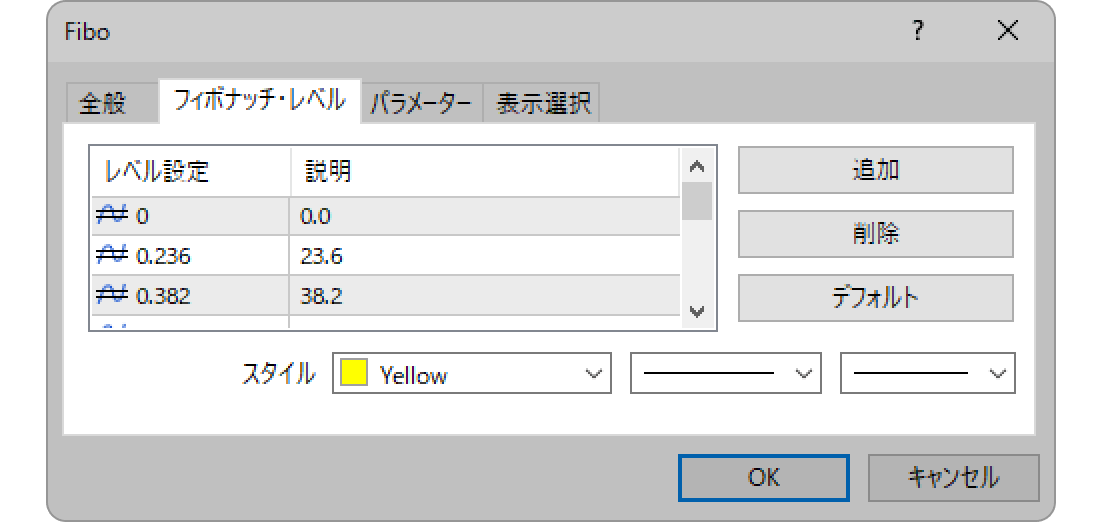Click the キャンセル button
The width and height of the screenshot is (1100, 522).
click(953, 478)
